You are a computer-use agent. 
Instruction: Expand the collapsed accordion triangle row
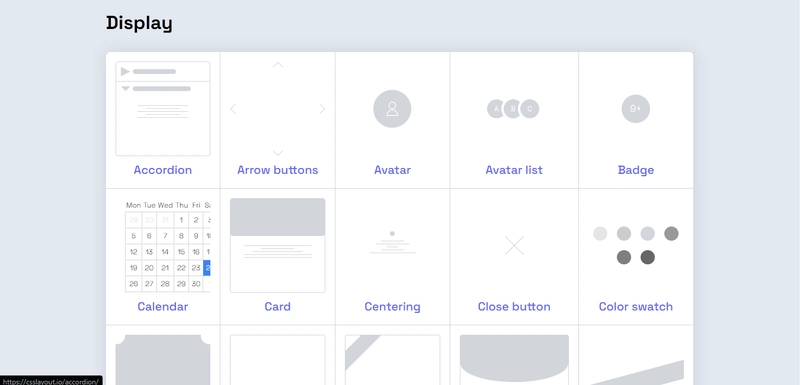163,71
